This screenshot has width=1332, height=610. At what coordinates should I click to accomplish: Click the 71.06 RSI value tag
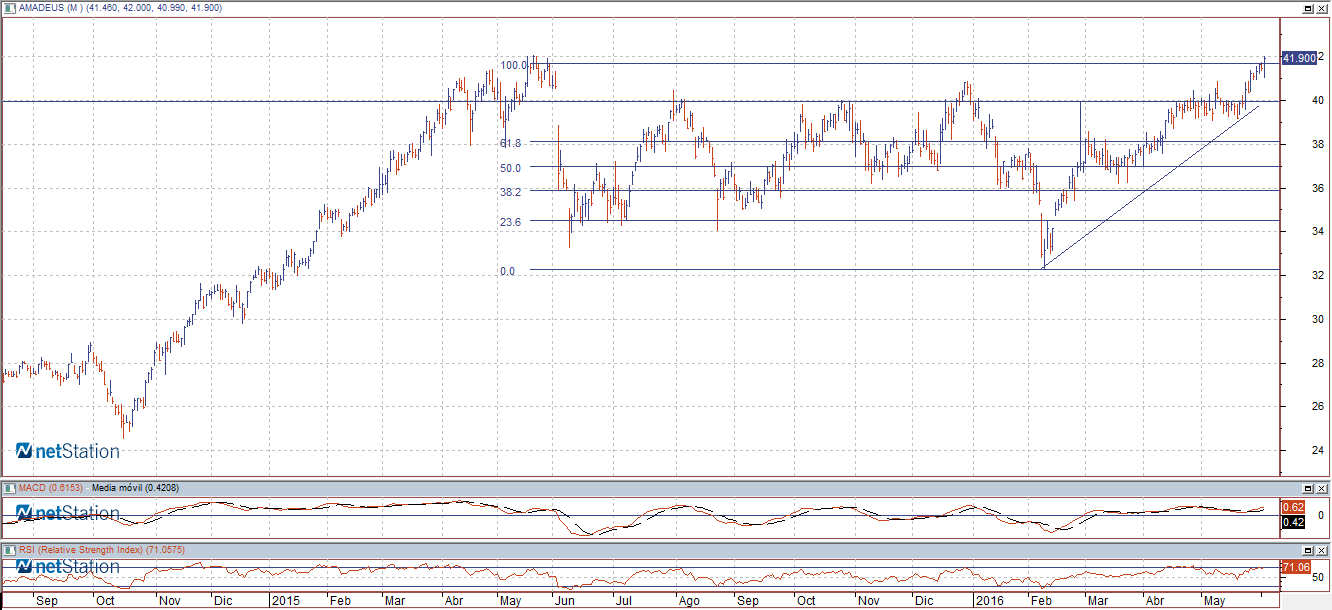click(x=1296, y=567)
